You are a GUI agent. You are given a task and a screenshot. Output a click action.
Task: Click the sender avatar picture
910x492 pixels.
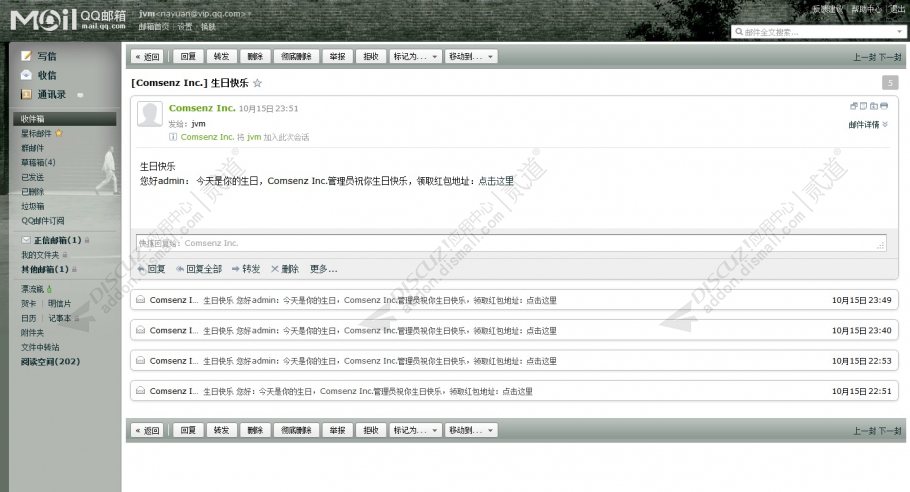150,114
